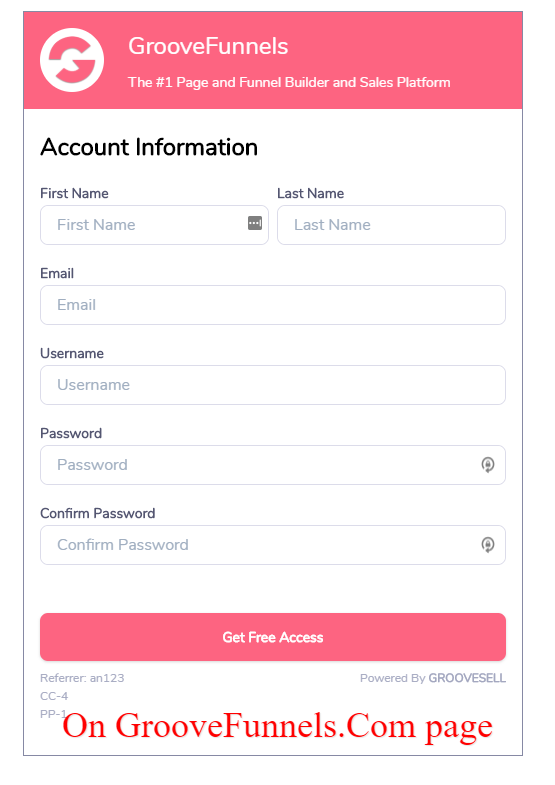This screenshot has width=555, height=785.
Task: Focus the Last Name input field
Action: tap(391, 225)
